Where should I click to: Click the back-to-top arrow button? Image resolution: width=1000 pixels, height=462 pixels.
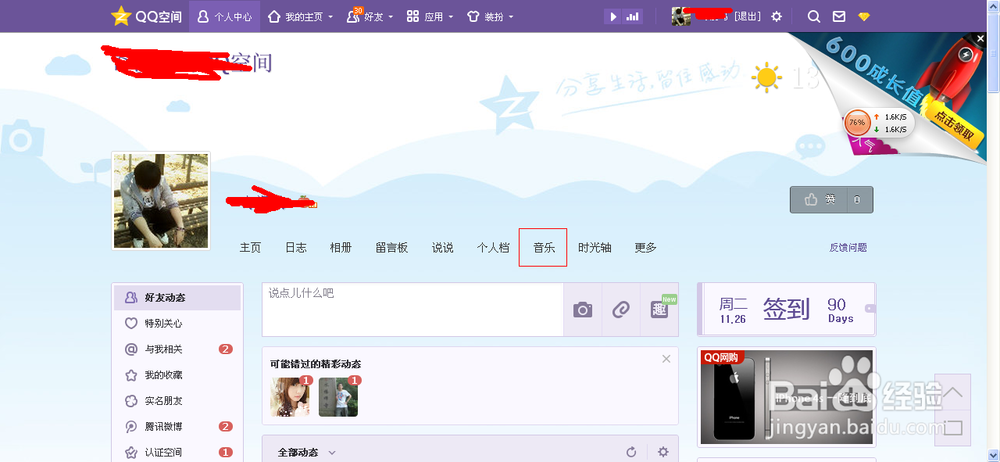pyautogui.click(x=953, y=392)
